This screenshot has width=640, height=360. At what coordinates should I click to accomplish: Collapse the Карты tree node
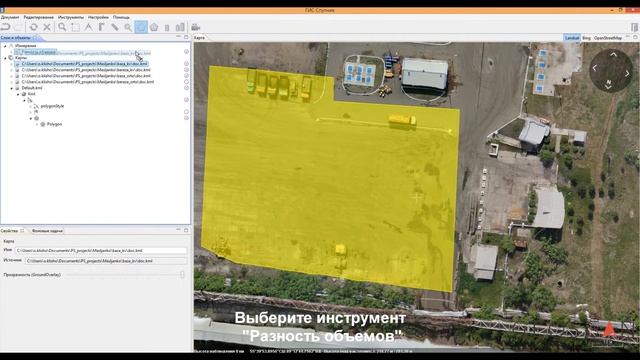(x=5, y=58)
